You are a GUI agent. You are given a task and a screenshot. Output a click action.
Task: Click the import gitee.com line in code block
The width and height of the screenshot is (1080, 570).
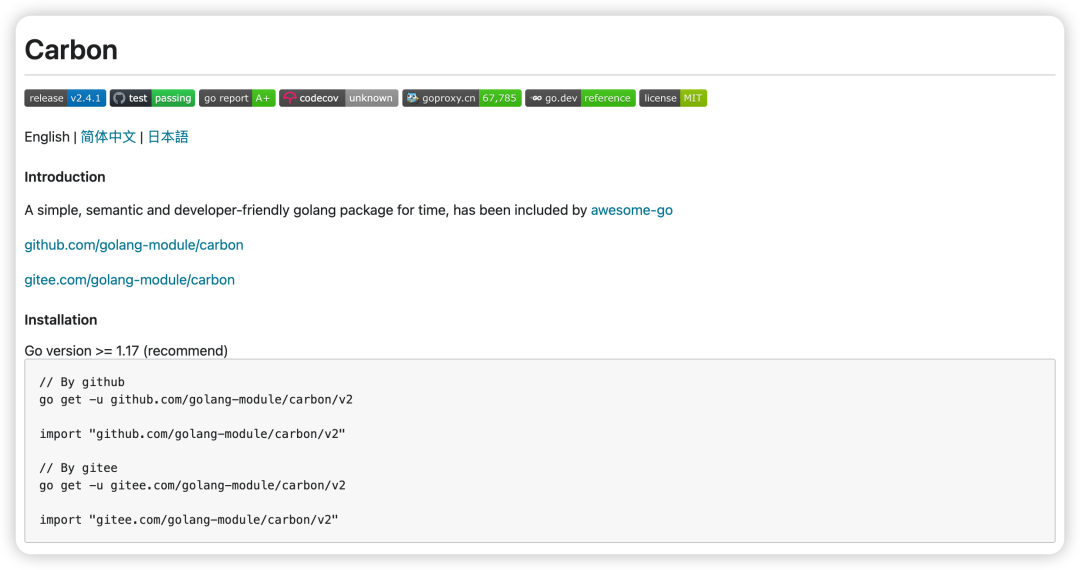point(189,520)
